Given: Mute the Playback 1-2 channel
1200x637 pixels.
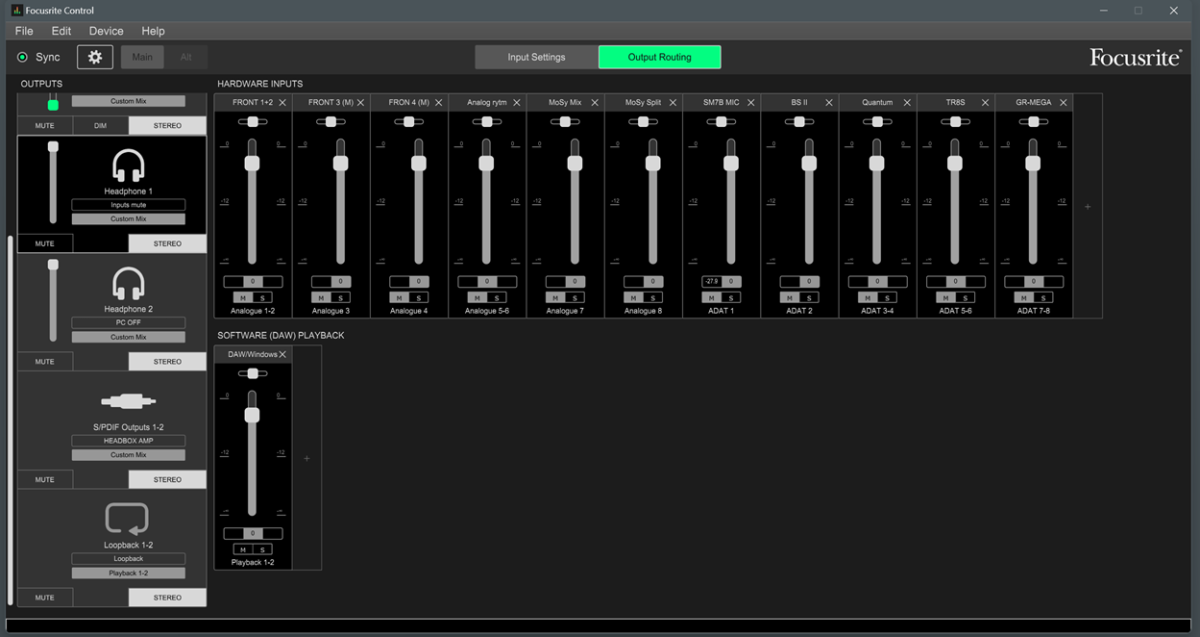Looking at the screenshot, I should point(243,549).
